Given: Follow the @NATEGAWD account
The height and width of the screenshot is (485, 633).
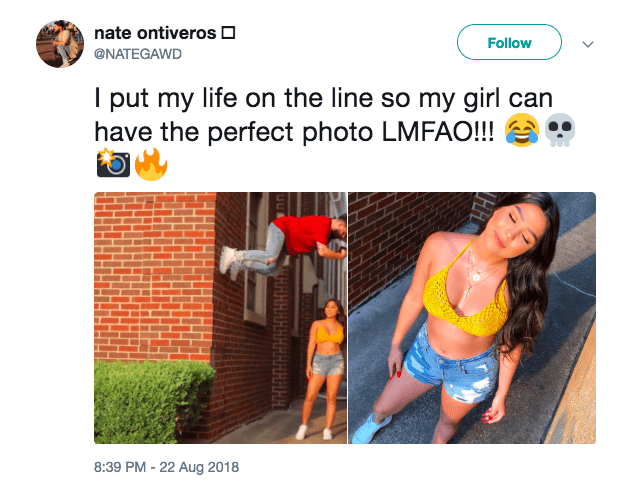Looking at the screenshot, I should coord(509,42).
